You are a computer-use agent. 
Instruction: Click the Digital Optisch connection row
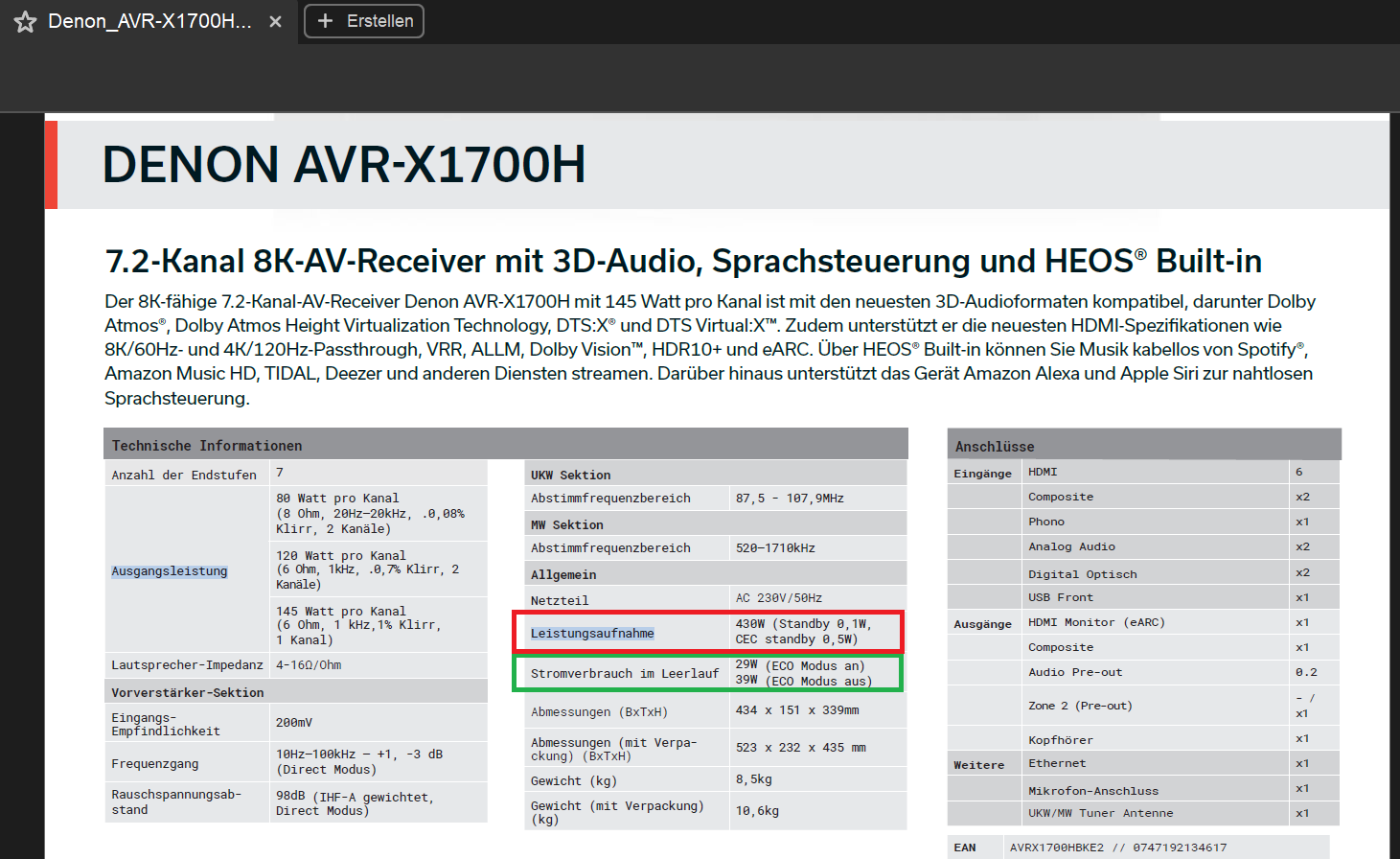point(1181,573)
